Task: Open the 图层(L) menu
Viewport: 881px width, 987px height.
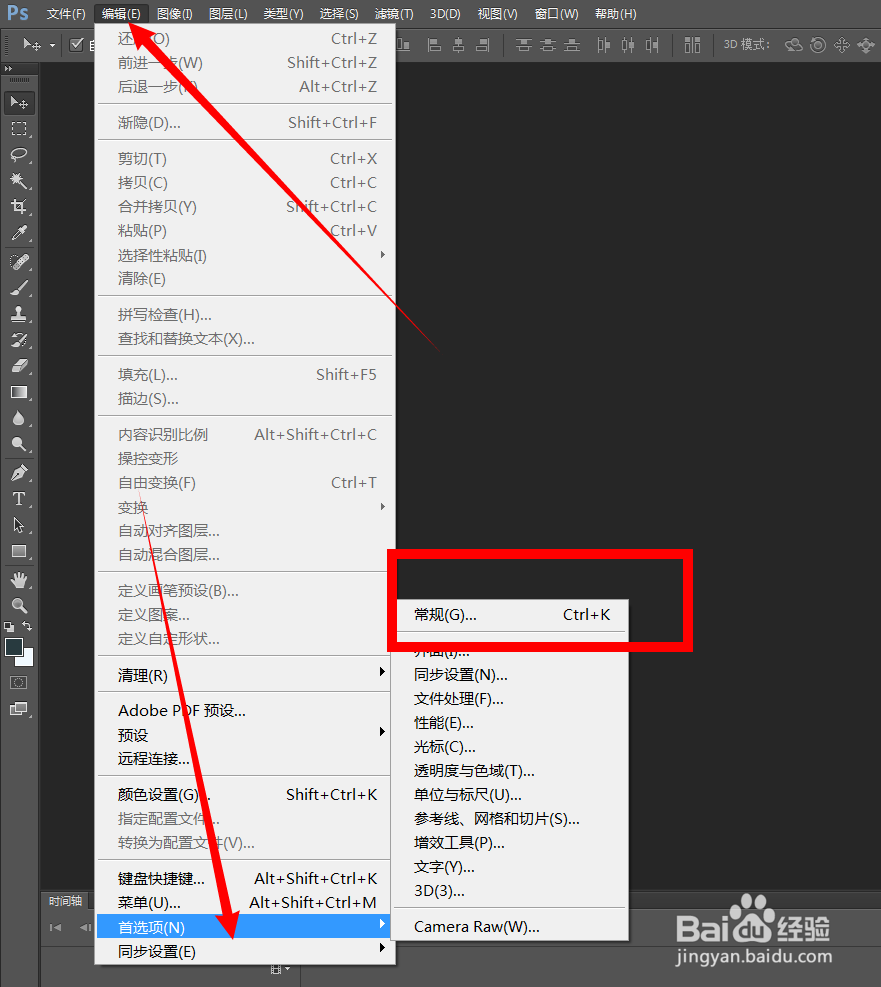Action: [228, 14]
